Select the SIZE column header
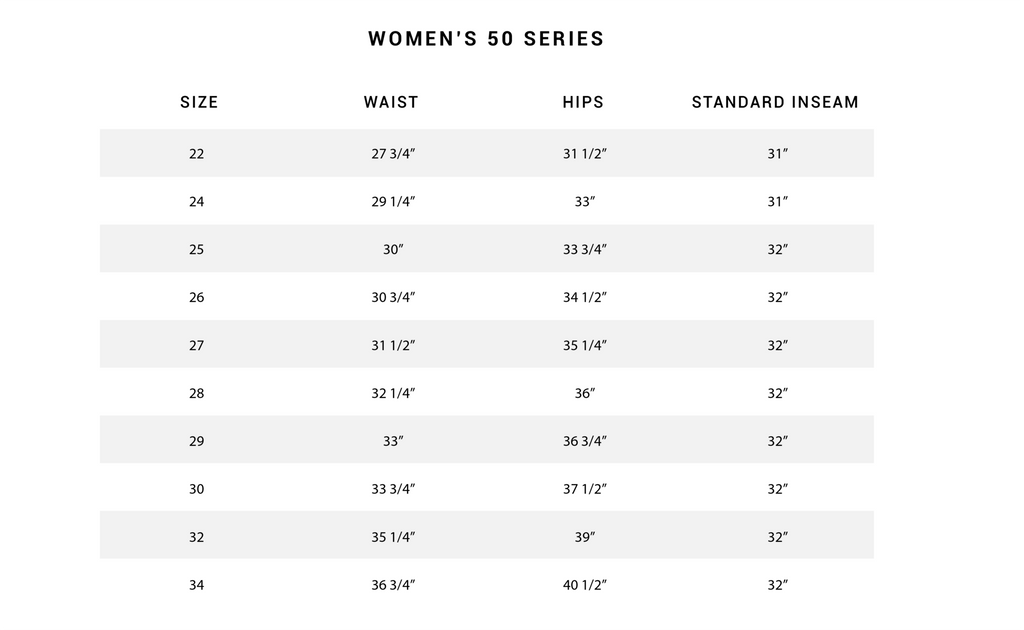The width and height of the screenshot is (1024, 630). (x=199, y=102)
